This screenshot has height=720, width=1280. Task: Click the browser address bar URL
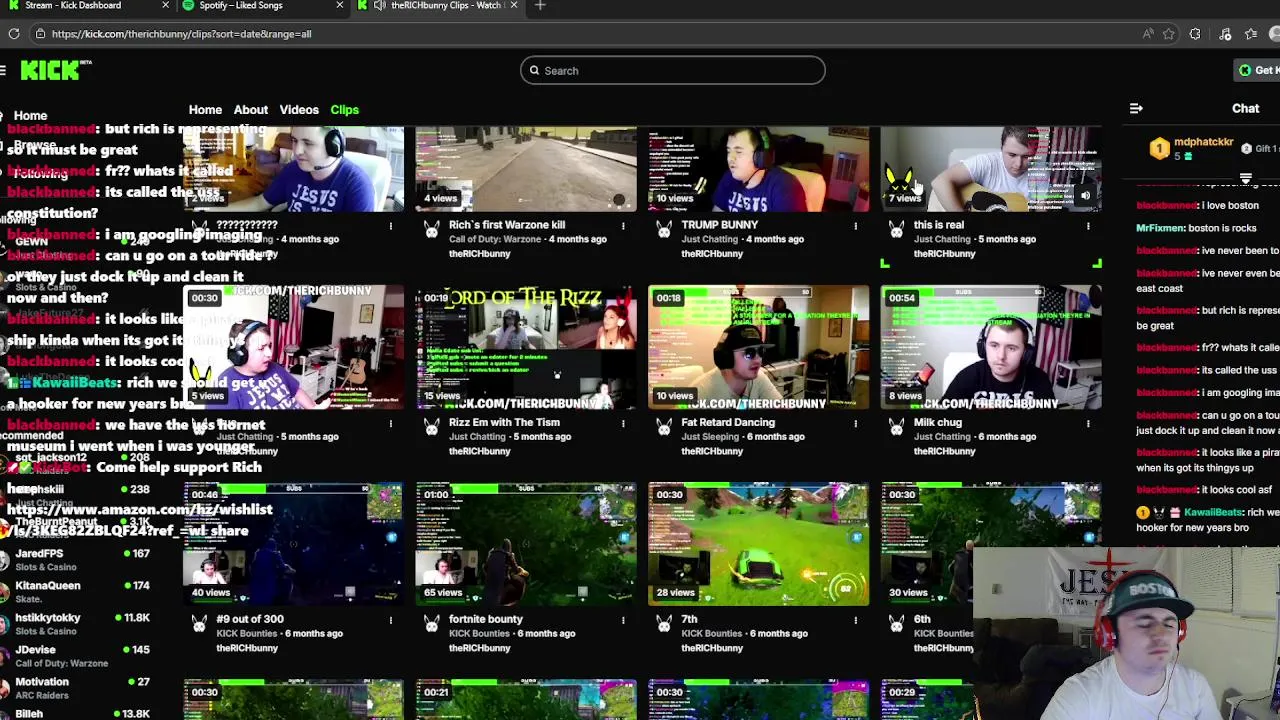181,34
